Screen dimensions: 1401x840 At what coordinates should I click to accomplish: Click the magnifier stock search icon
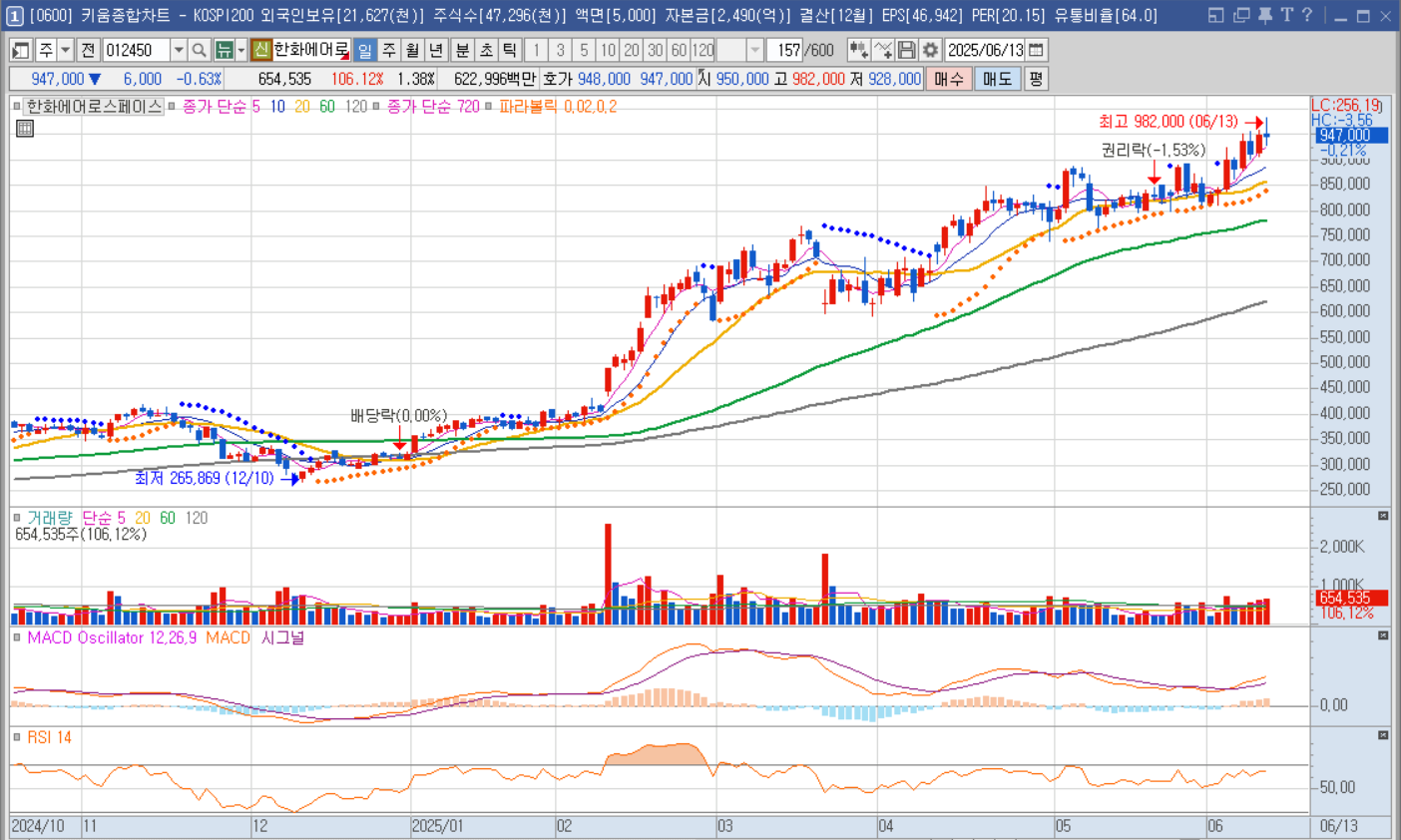(x=200, y=50)
